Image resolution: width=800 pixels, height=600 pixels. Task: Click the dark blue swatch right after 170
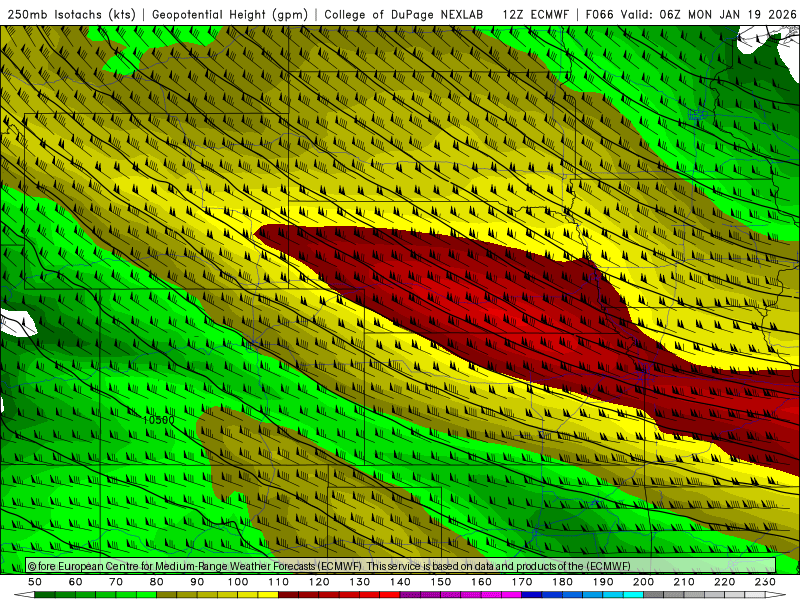pyautogui.click(x=532, y=595)
